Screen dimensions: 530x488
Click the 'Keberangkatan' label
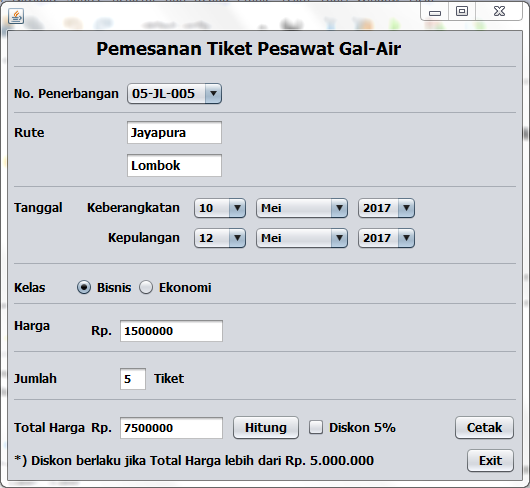(x=133, y=208)
